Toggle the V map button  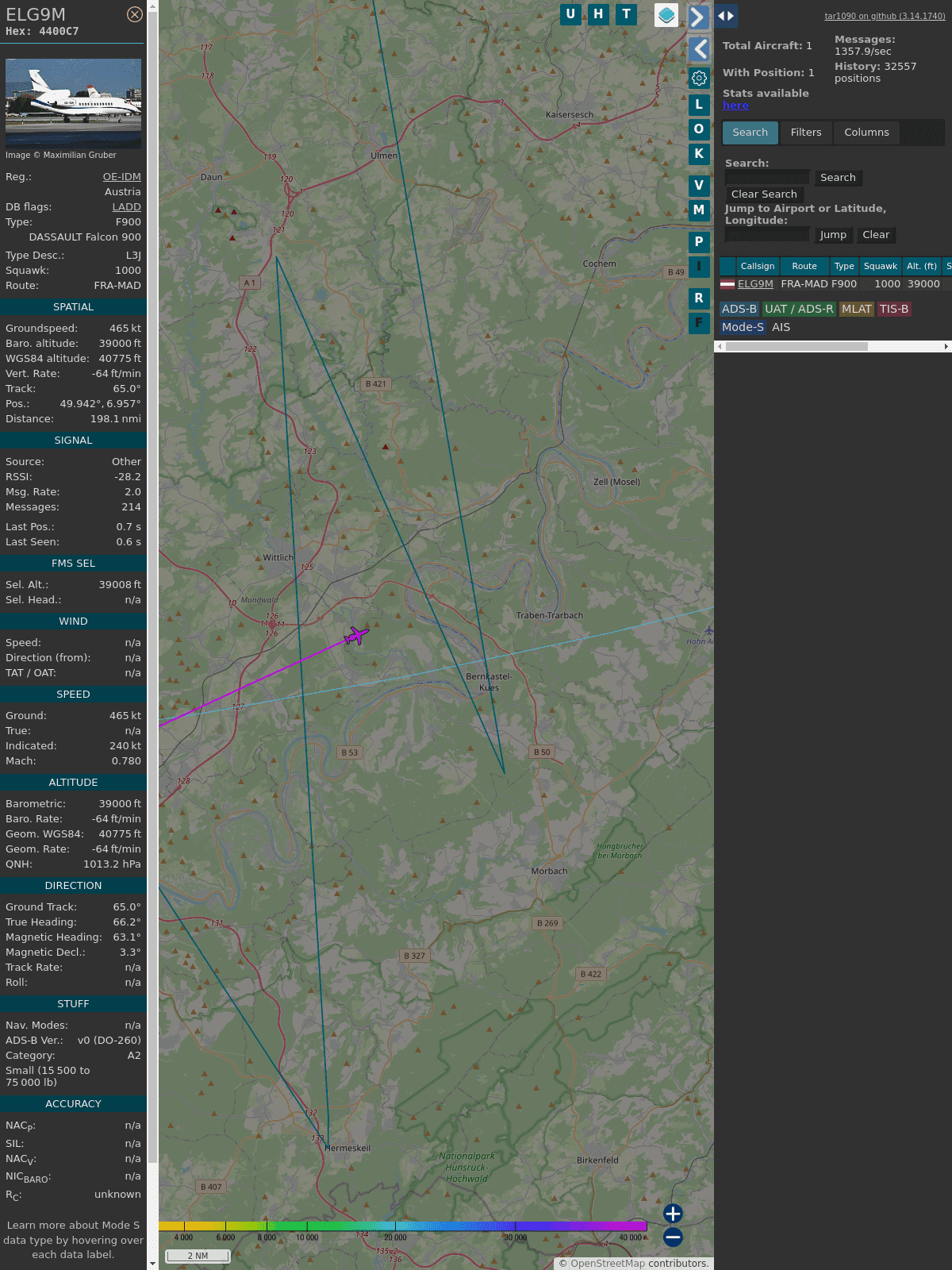coord(699,186)
